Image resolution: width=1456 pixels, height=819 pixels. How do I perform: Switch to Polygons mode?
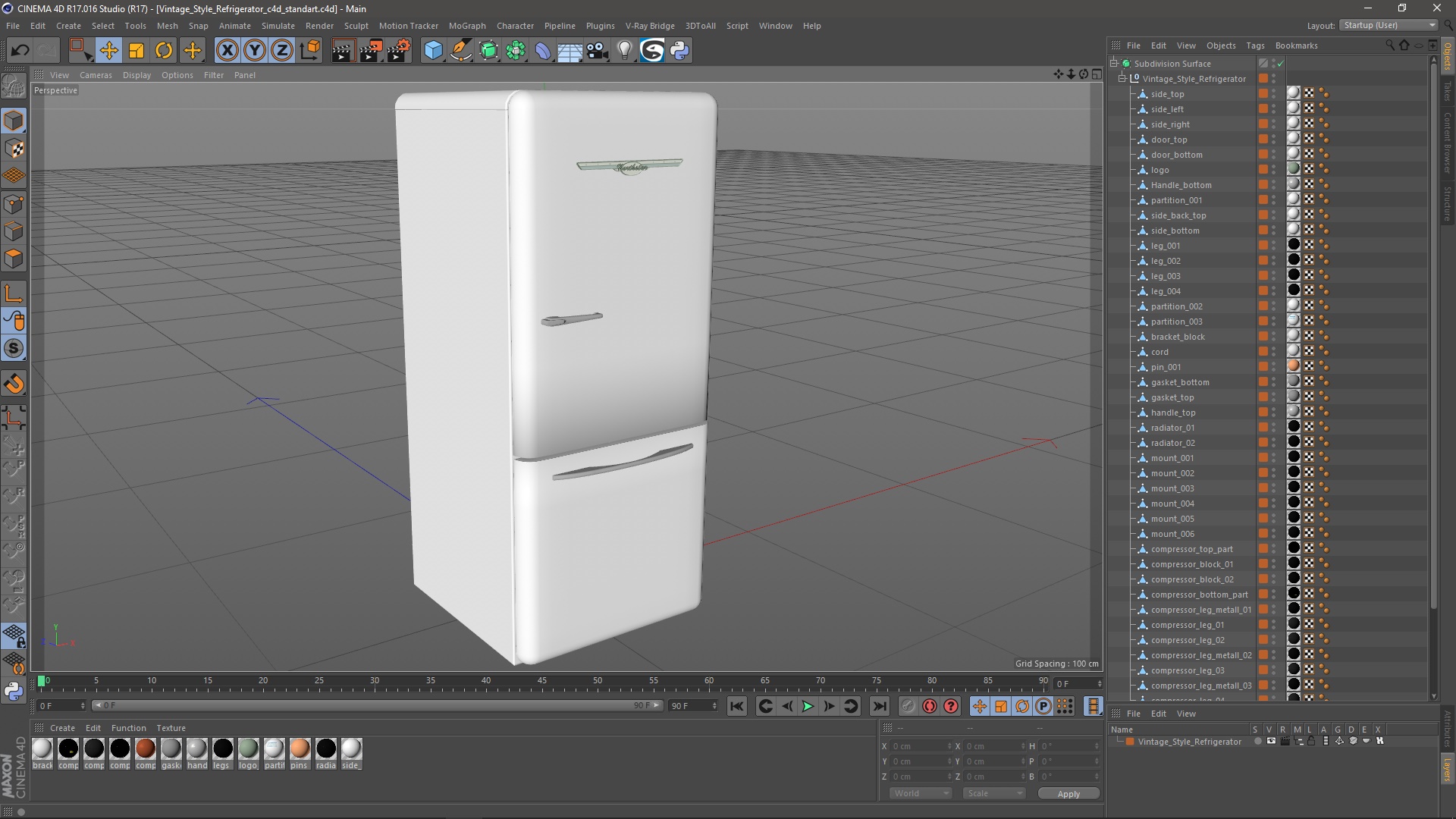coord(14,259)
